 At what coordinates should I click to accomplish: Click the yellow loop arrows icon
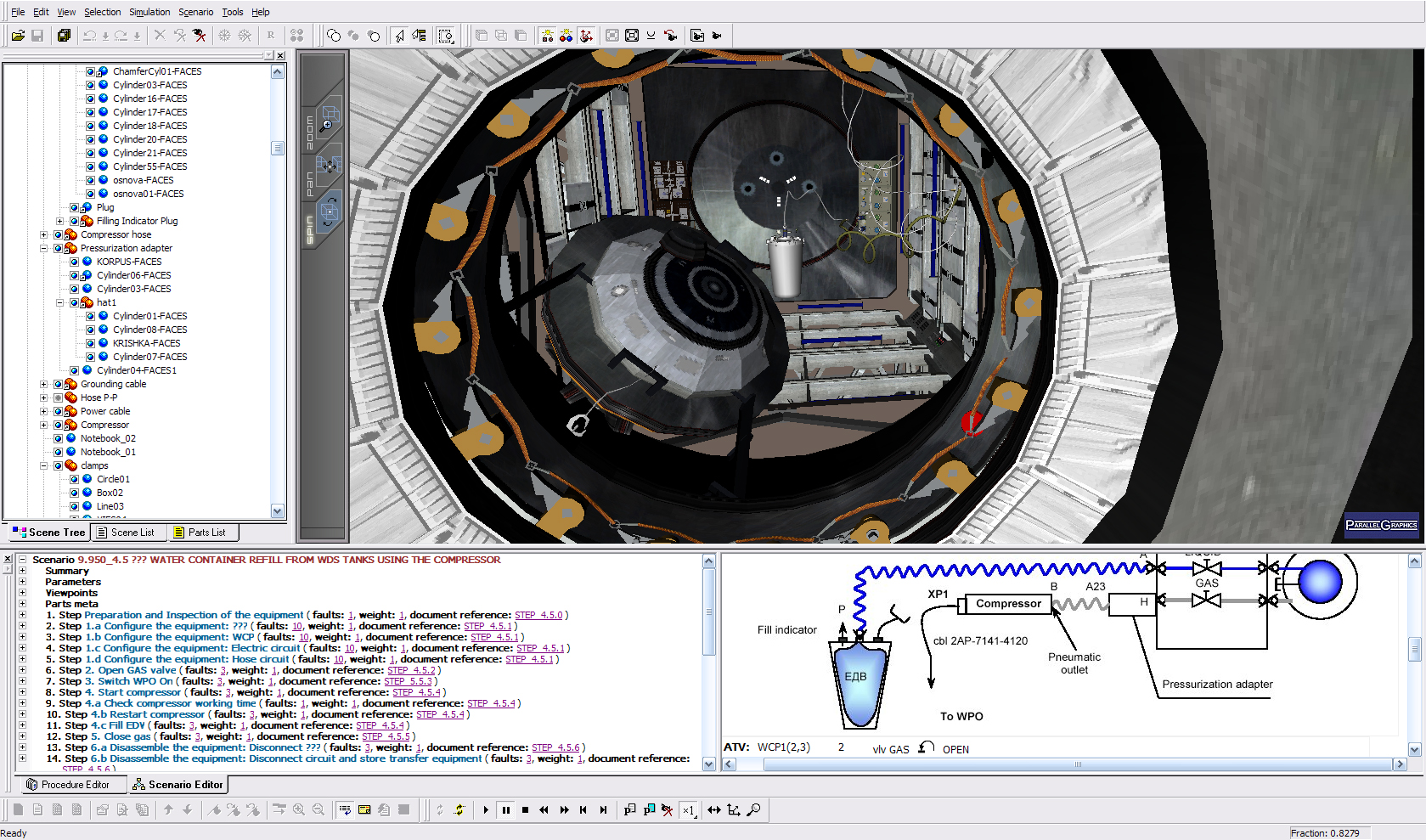click(459, 810)
